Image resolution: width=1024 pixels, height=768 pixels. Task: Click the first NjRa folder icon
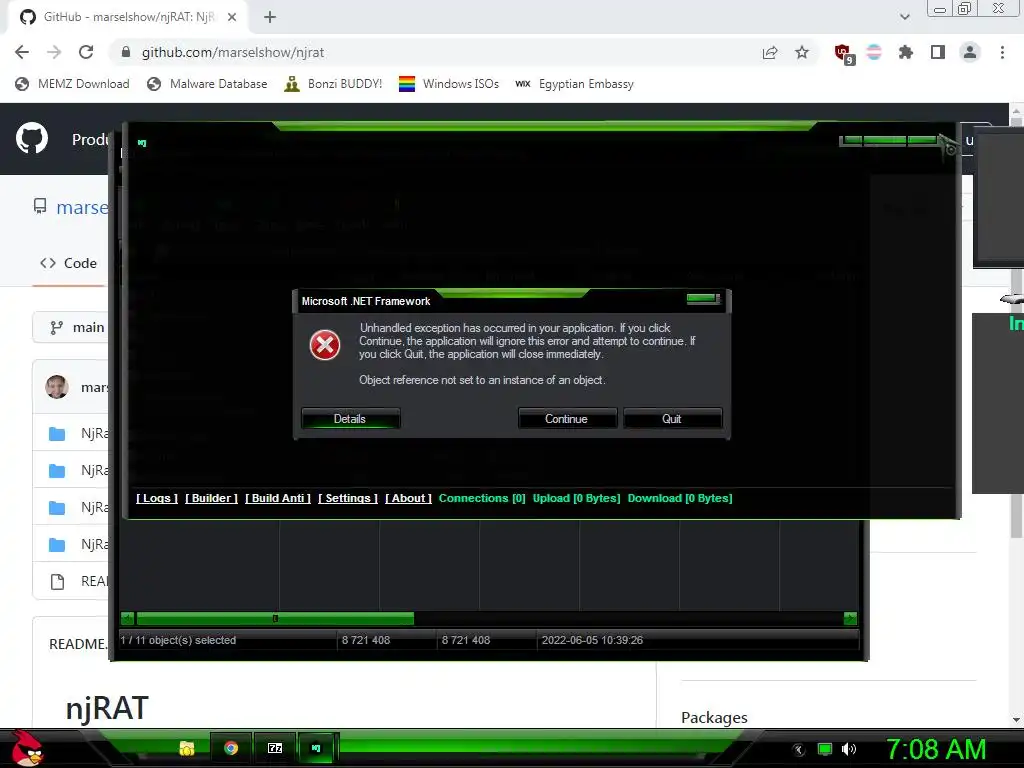point(57,433)
